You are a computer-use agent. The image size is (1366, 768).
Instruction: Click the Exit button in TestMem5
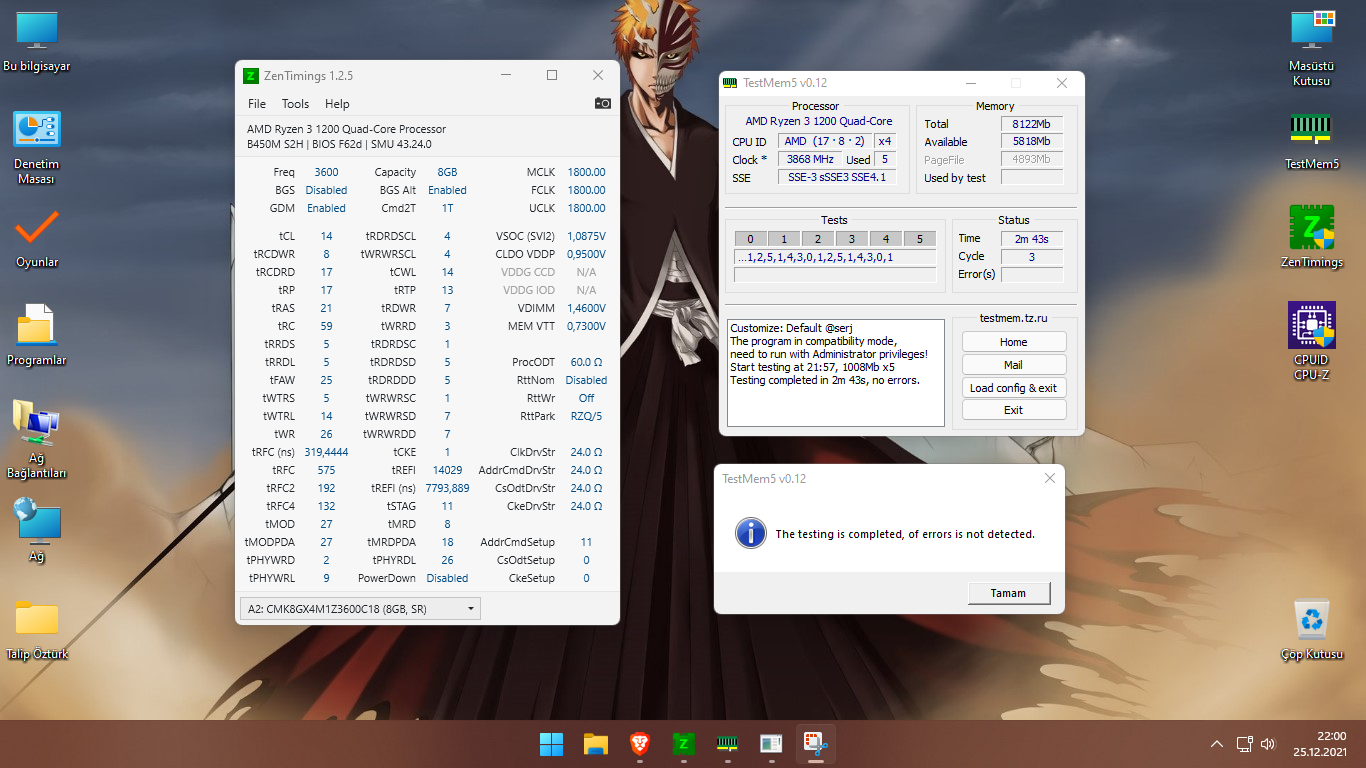click(x=1014, y=410)
